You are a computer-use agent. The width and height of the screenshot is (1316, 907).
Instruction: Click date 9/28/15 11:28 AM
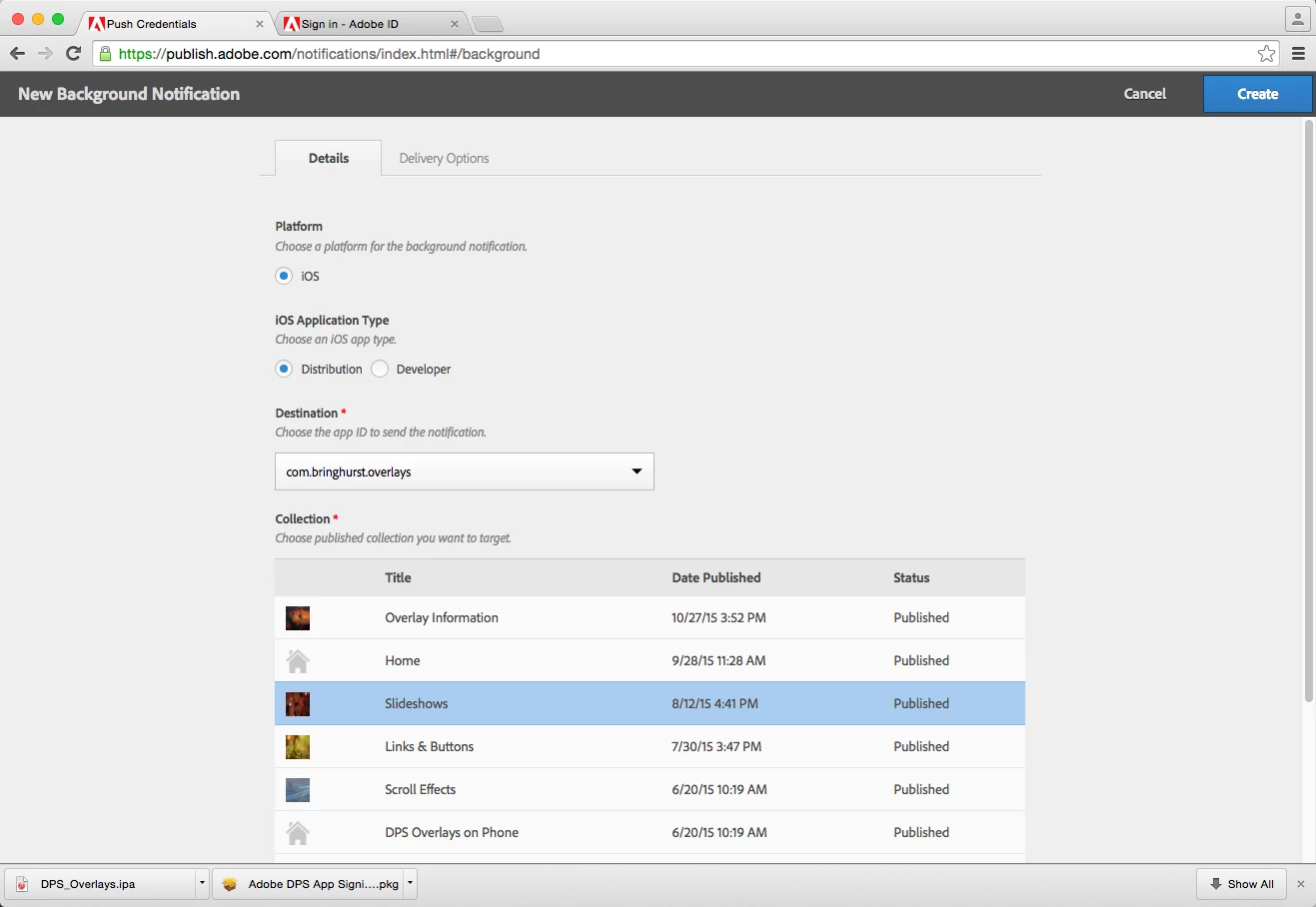(x=718, y=660)
